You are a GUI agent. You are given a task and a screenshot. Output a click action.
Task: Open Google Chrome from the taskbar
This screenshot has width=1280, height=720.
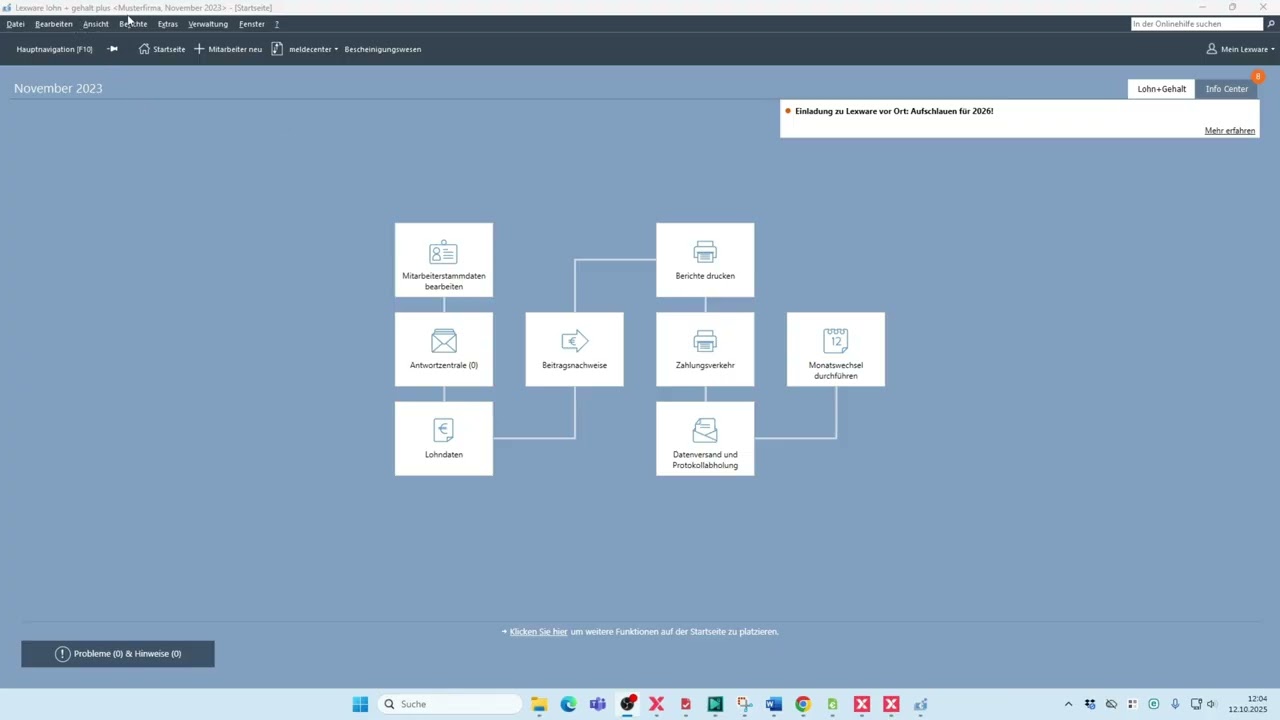tap(803, 704)
